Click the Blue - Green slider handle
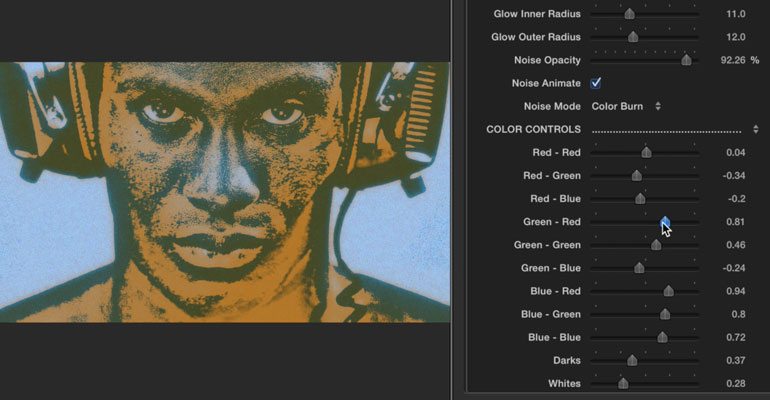 coord(665,314)
